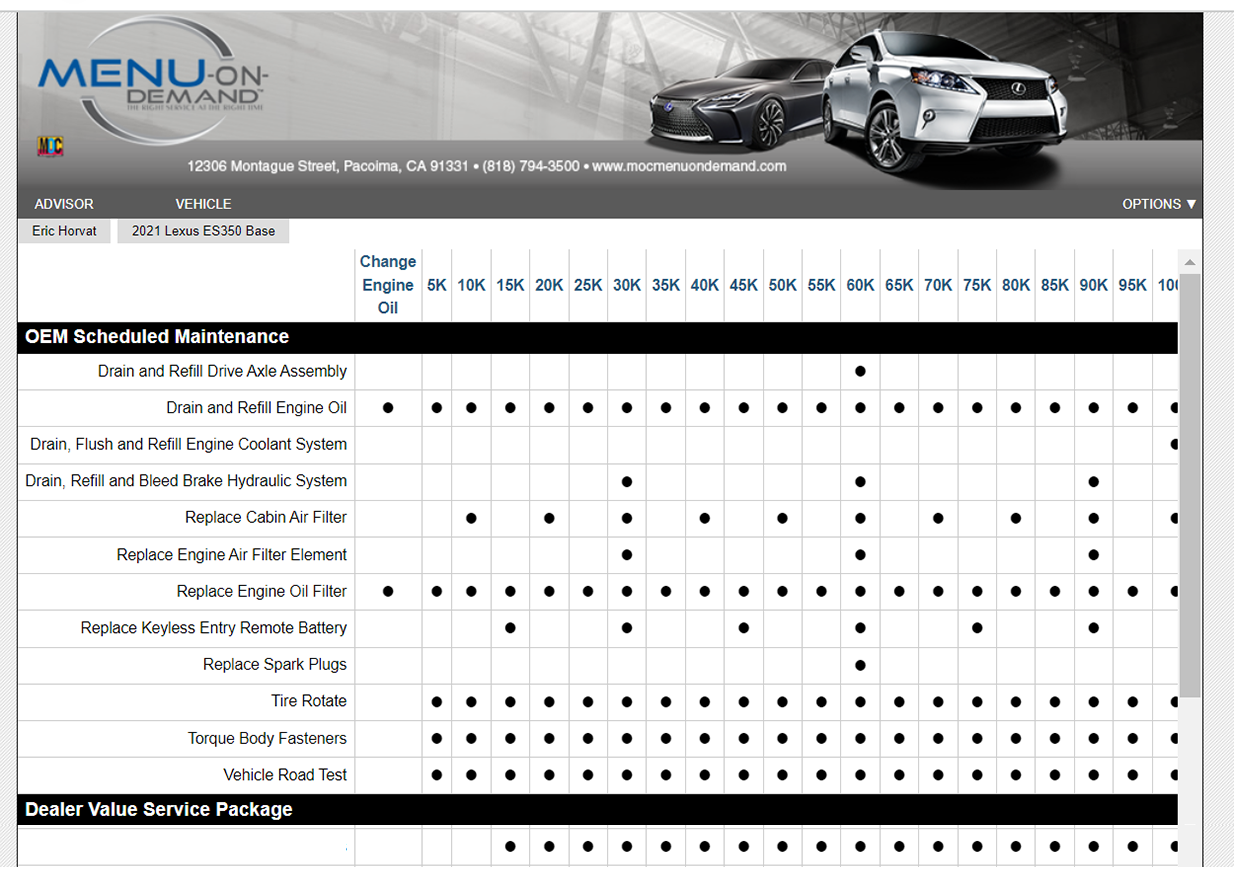Select the 90K mileage column header
The image size is (1234, 878).
click(x=1094, y=285)
